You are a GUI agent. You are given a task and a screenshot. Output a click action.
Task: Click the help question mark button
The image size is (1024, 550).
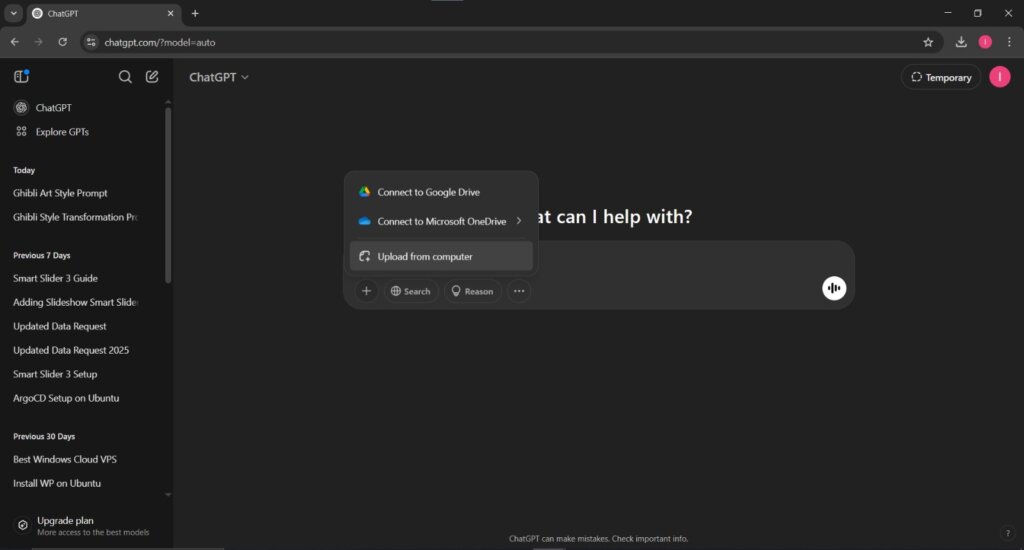(x=1008, y=533)
